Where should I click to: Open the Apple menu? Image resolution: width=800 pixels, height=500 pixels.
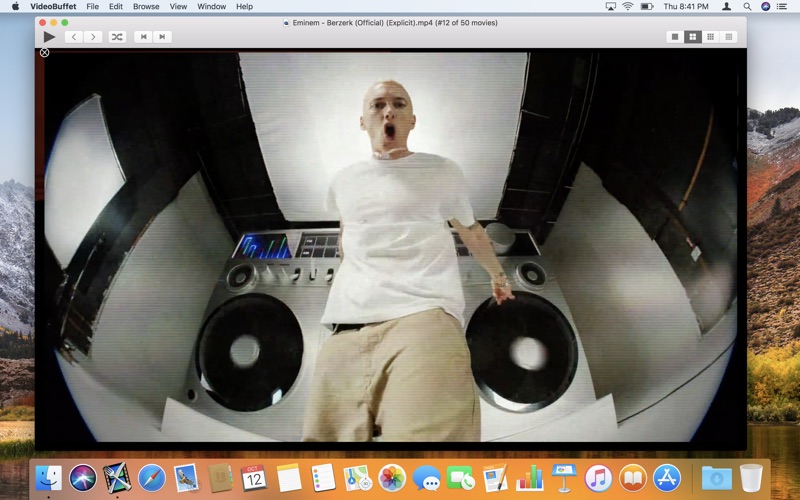(x=15, y=7)
